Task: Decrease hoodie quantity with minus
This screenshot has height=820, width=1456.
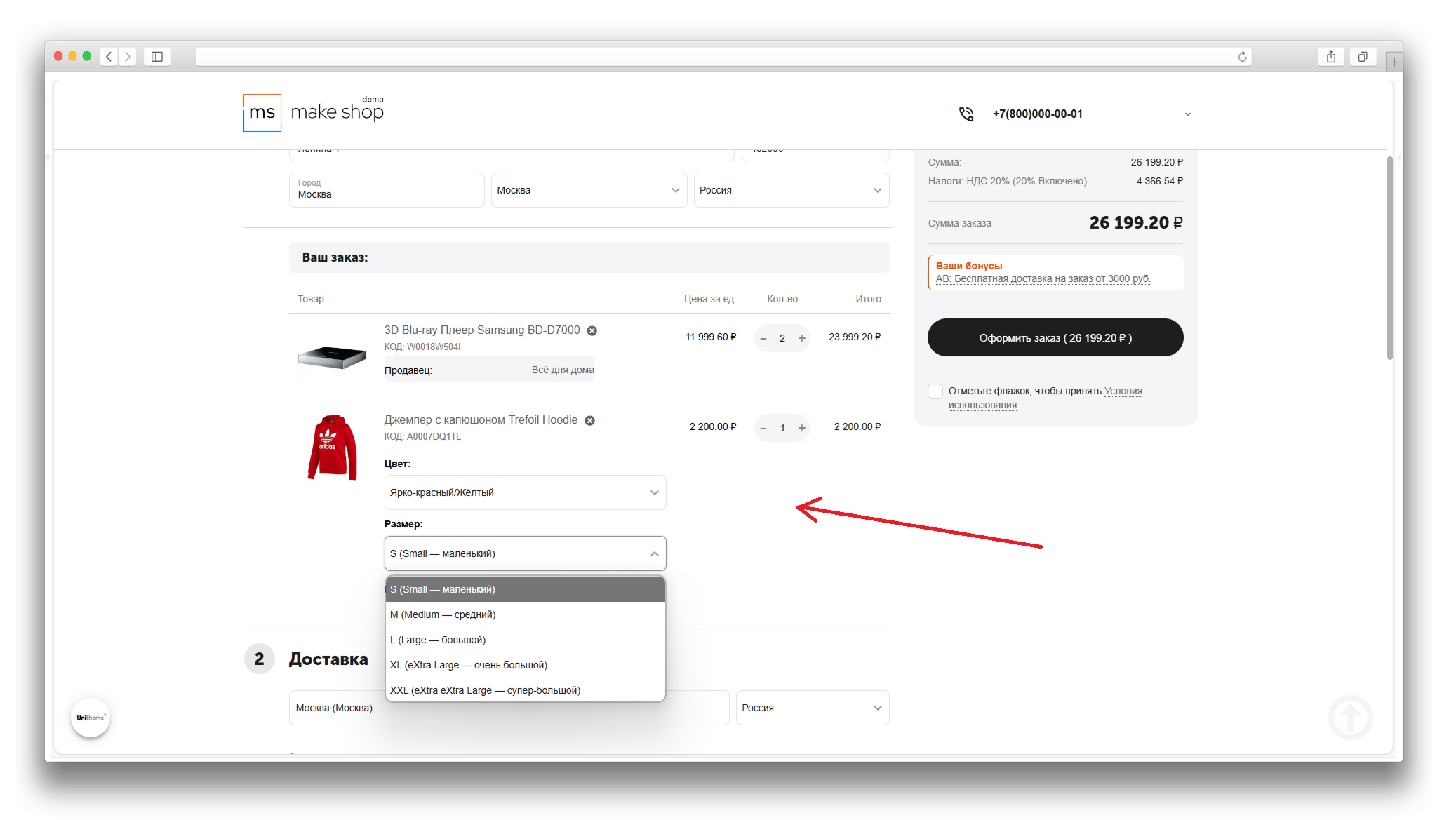Action: pos(763,428)
